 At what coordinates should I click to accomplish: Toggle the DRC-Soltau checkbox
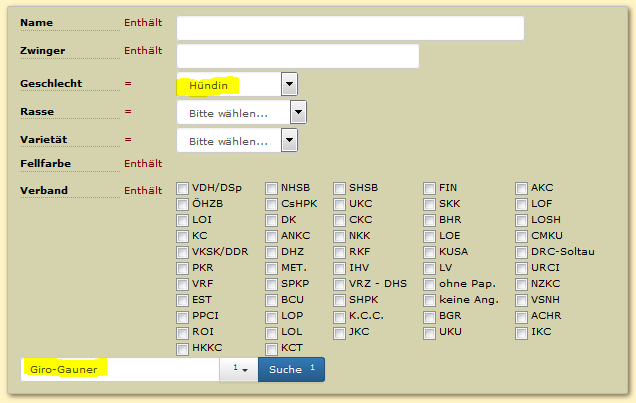tap(522, 252)
